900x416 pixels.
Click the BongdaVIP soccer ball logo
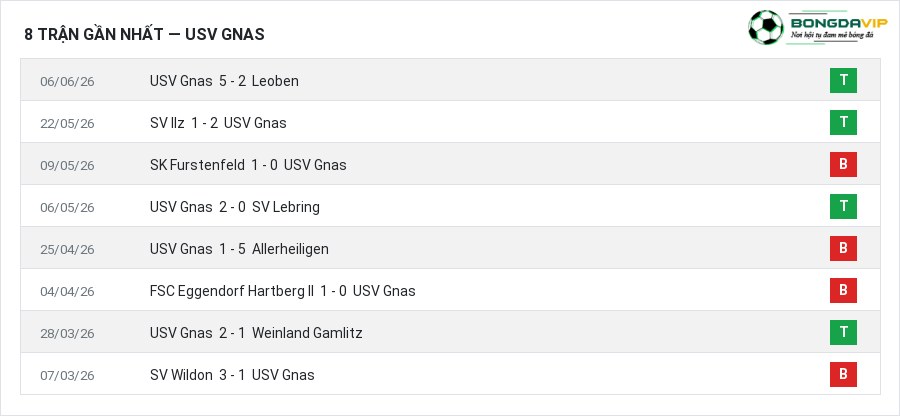(765, 28)
